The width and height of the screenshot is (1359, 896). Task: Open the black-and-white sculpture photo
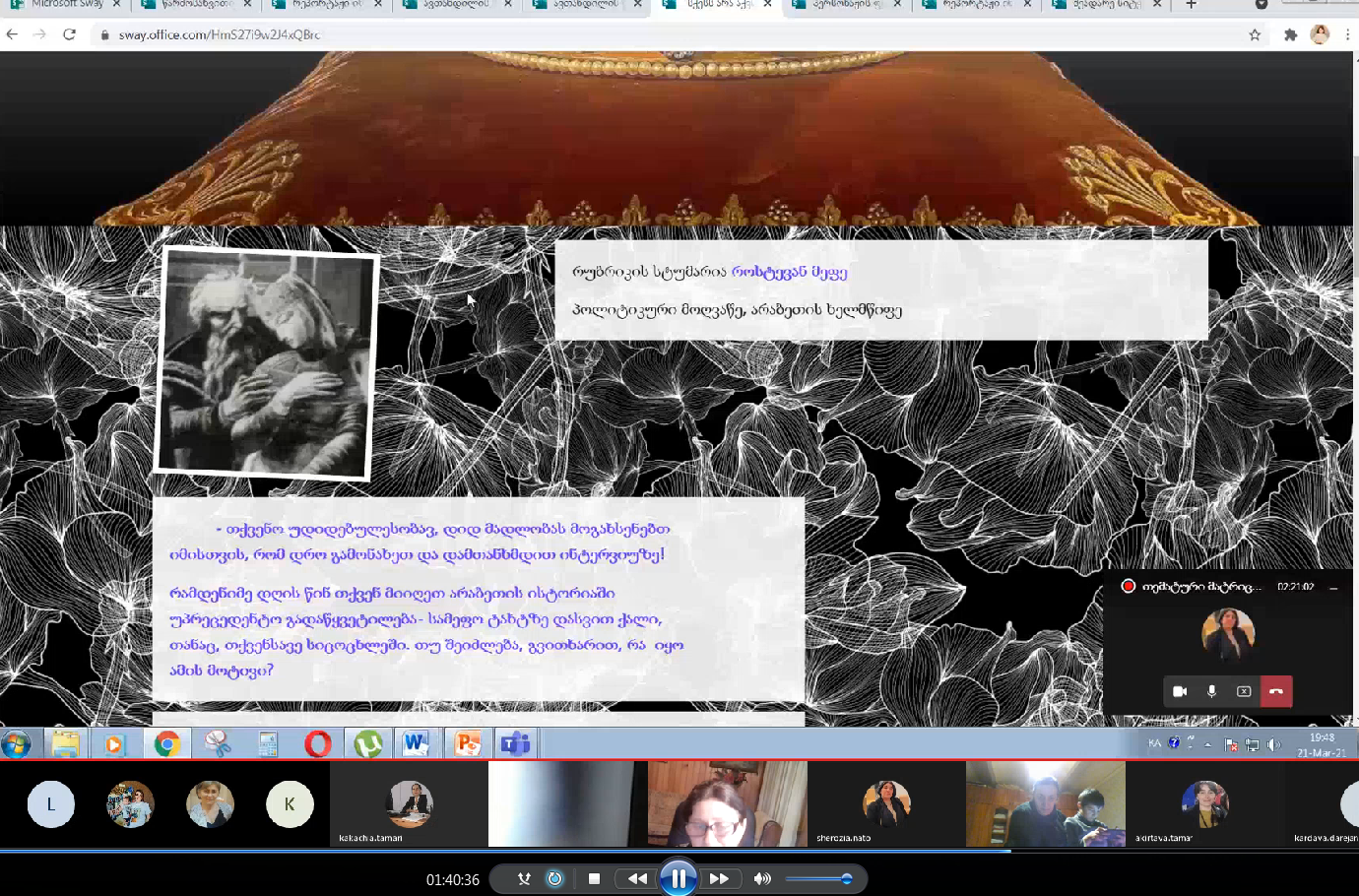coord(266,363)
